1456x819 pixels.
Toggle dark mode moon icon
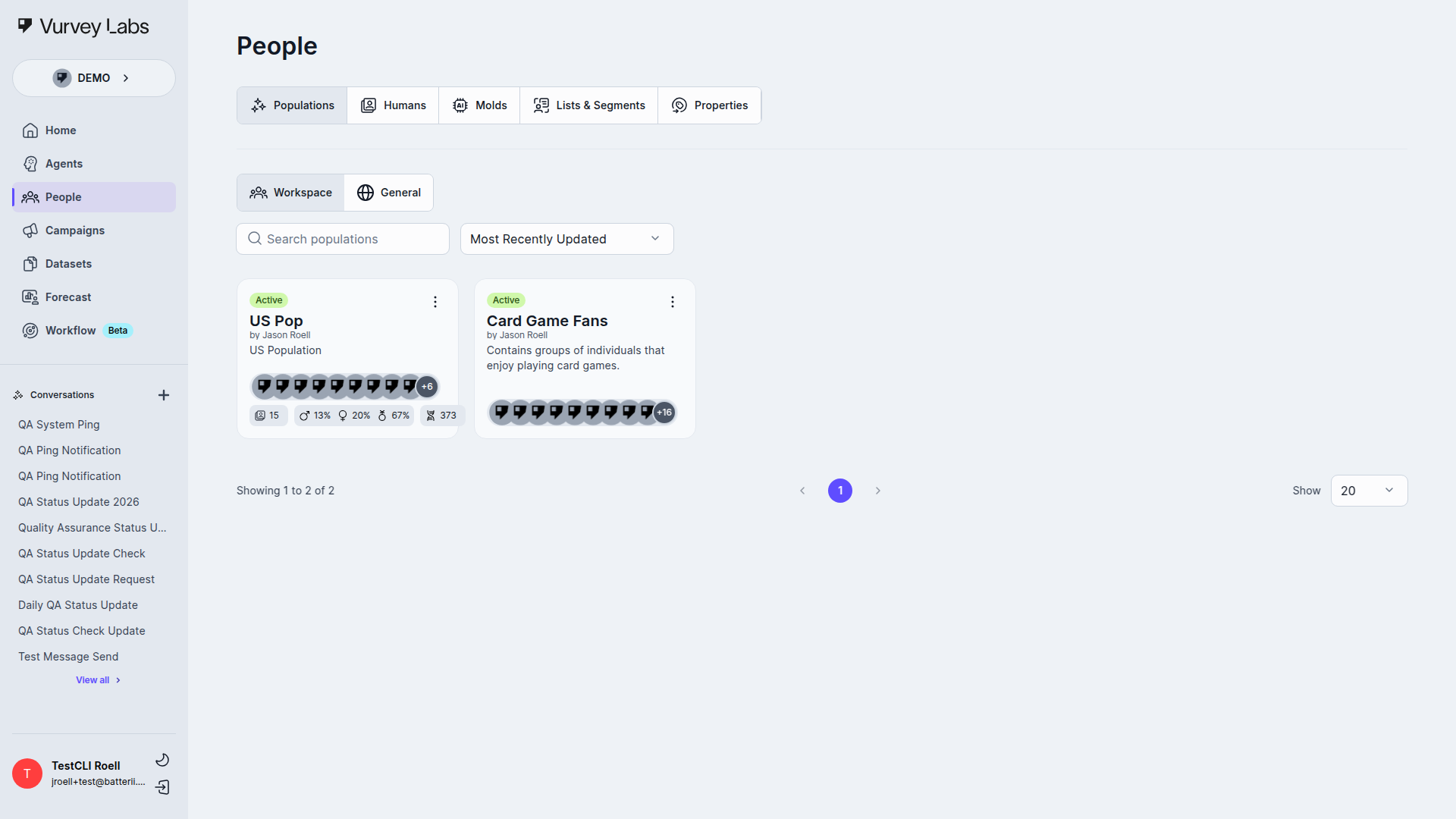coord(162,760)
